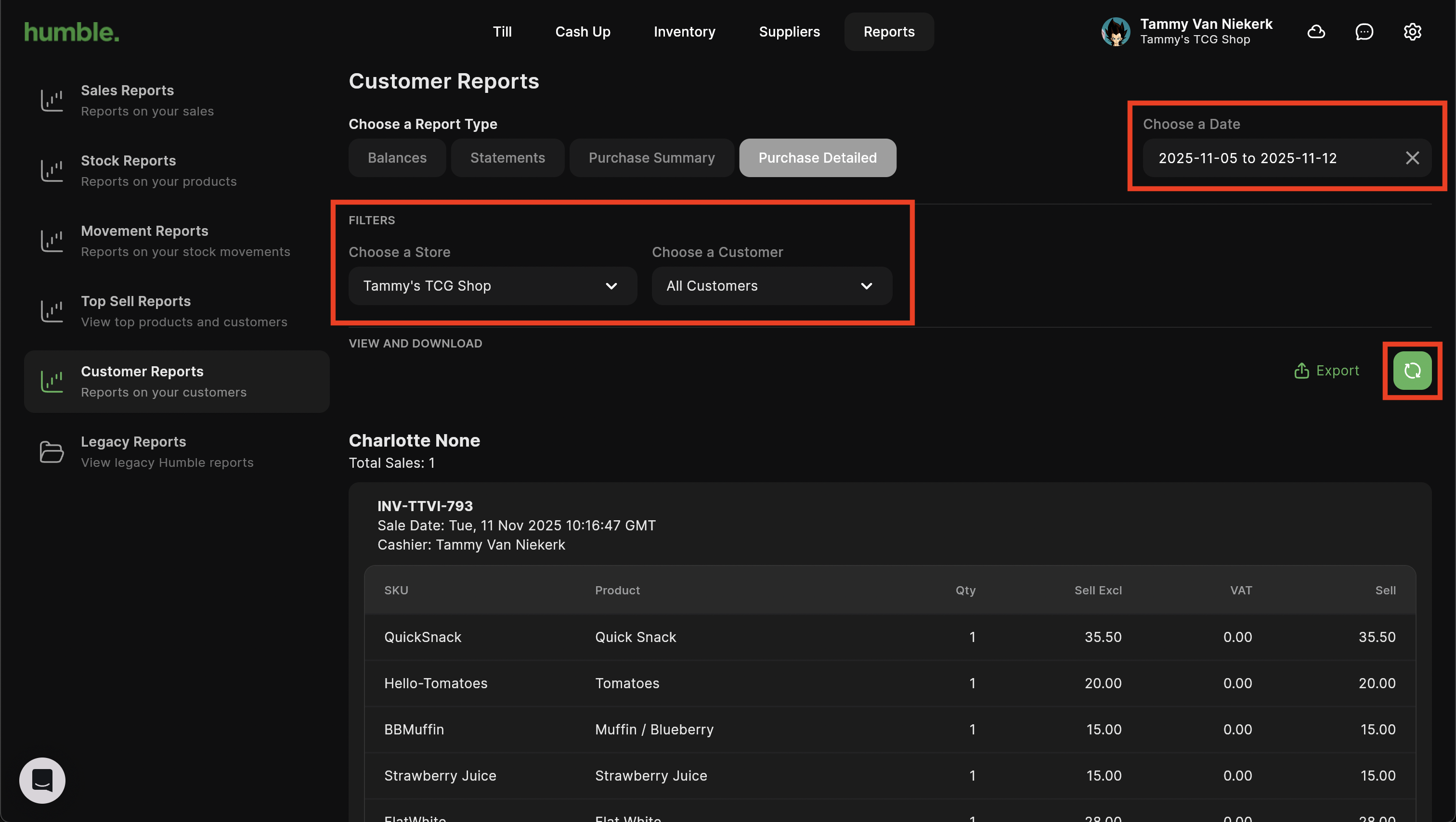Click the support chat widget icon
The image size is (1456, 822).
click(42, 780)
